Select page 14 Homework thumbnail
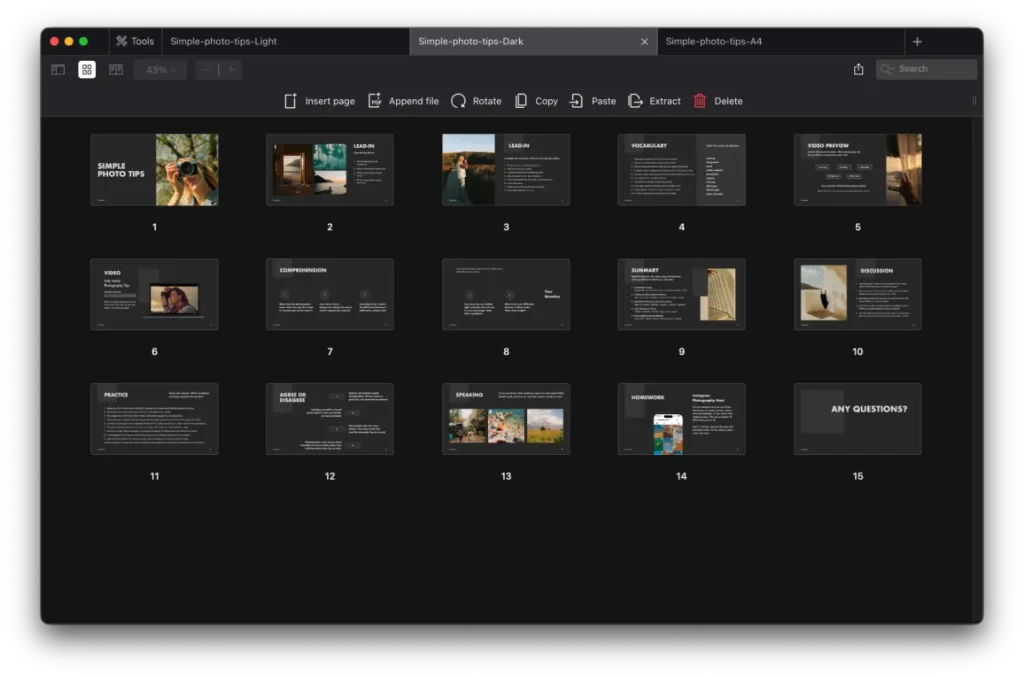This screenshot has height=678, width=1024. tap(682, 419)
